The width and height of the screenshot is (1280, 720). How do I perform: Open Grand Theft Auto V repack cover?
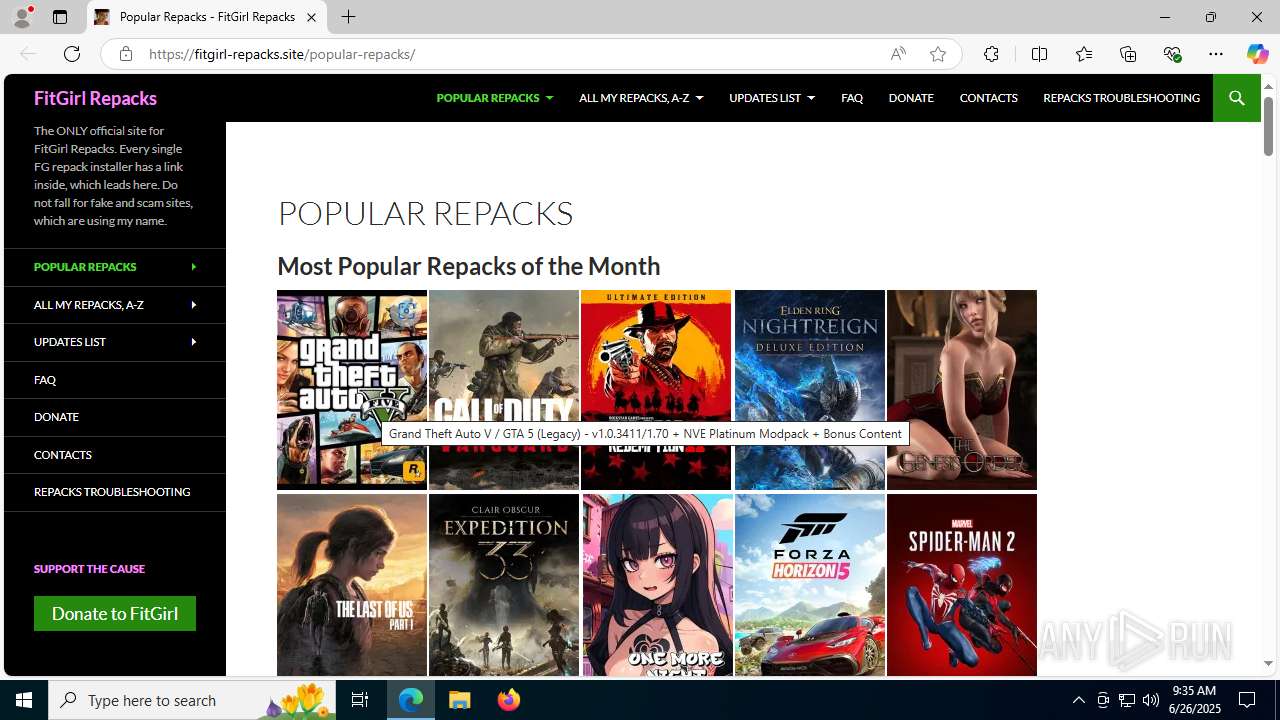(x=352, y=390)
